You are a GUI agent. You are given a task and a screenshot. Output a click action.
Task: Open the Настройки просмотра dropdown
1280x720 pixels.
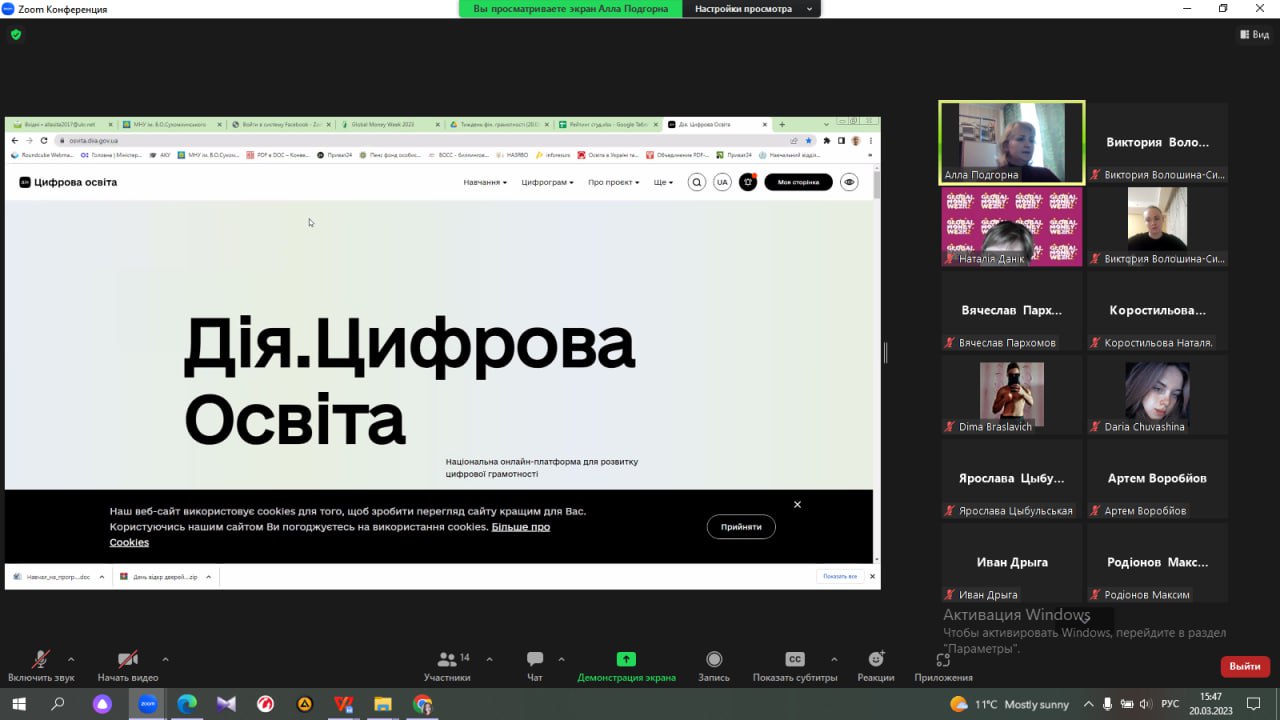point(750,9)
